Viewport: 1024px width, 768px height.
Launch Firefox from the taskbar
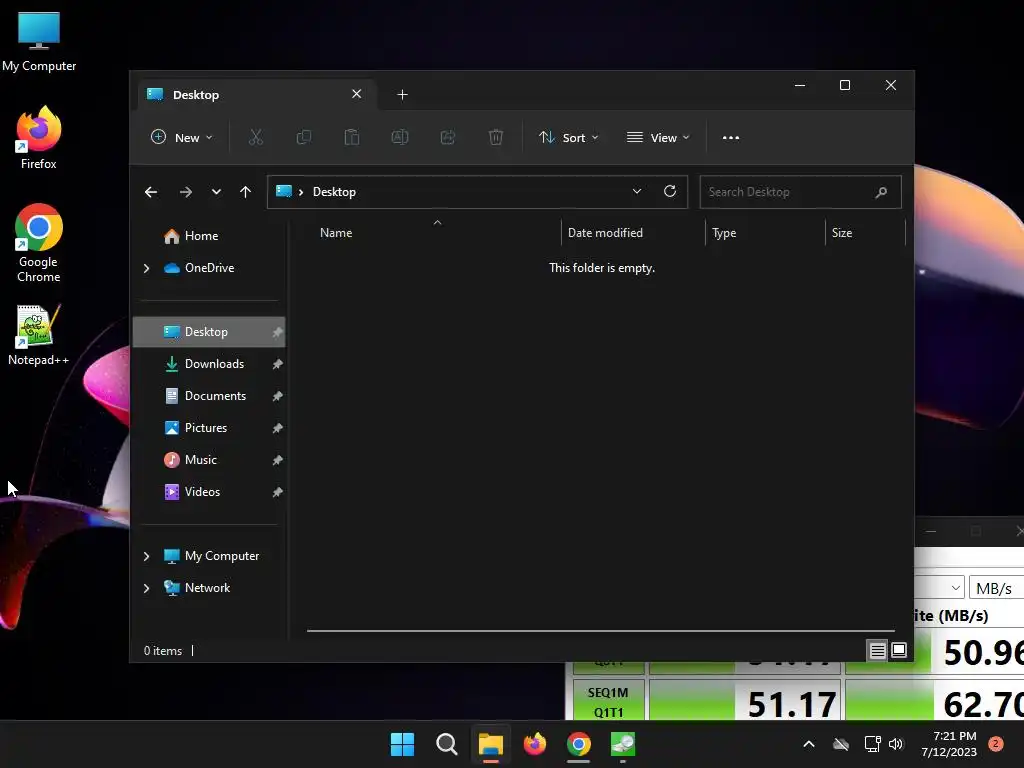(x=535, y=744)
